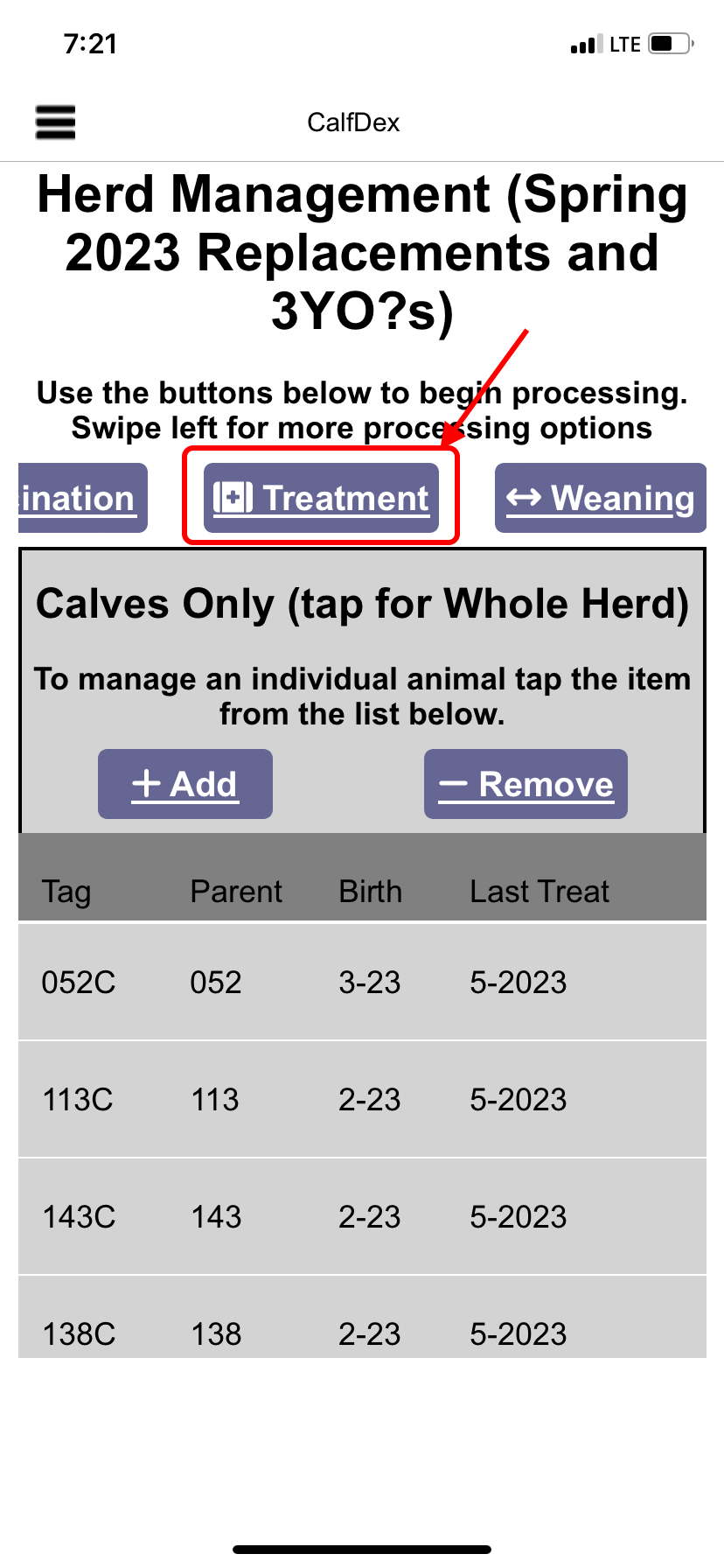Tap the cellular signal bars icon

(x=586, y=45)
